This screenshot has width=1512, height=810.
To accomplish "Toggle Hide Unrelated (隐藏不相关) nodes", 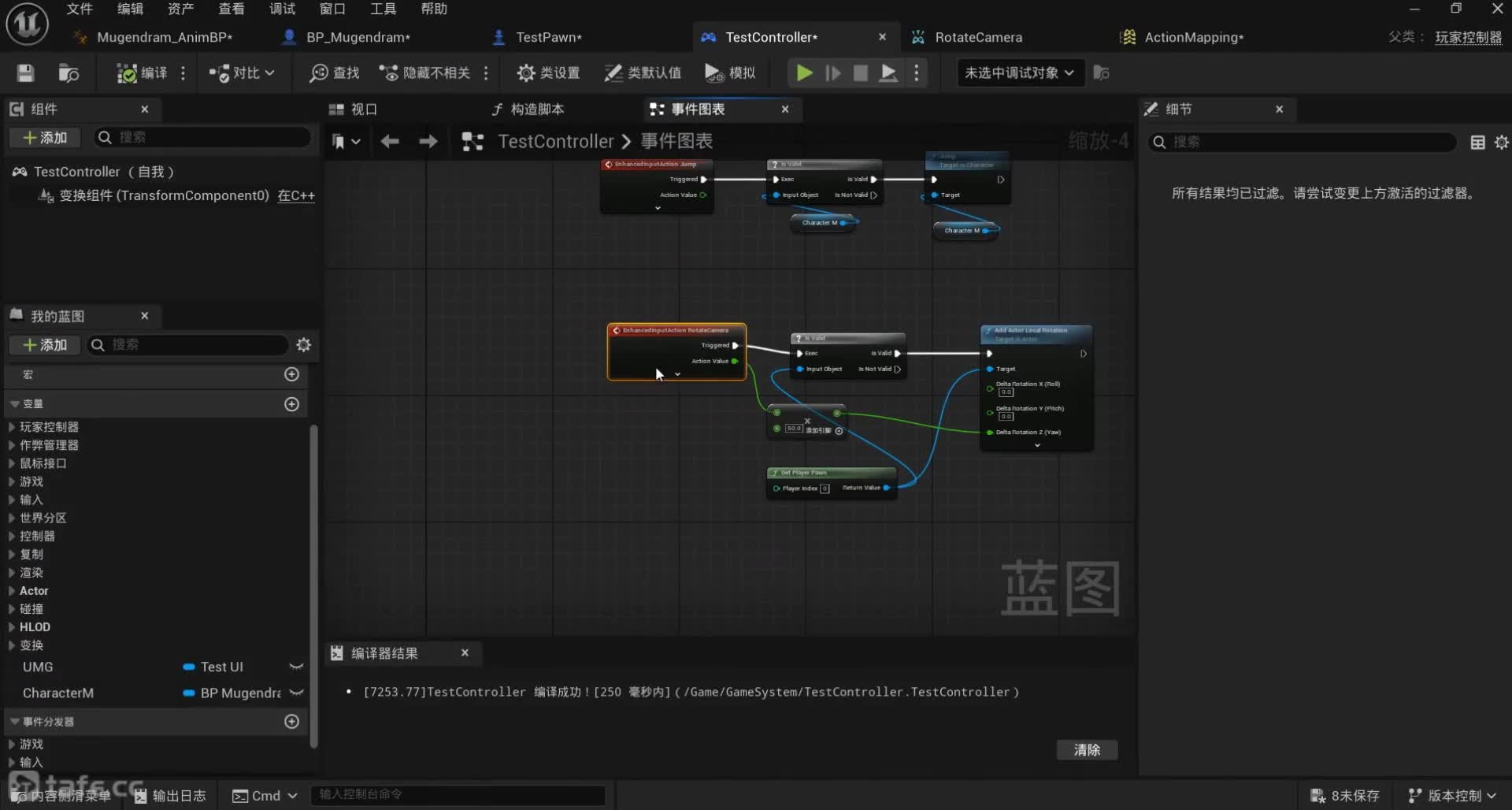I will [x=425, y=73].
